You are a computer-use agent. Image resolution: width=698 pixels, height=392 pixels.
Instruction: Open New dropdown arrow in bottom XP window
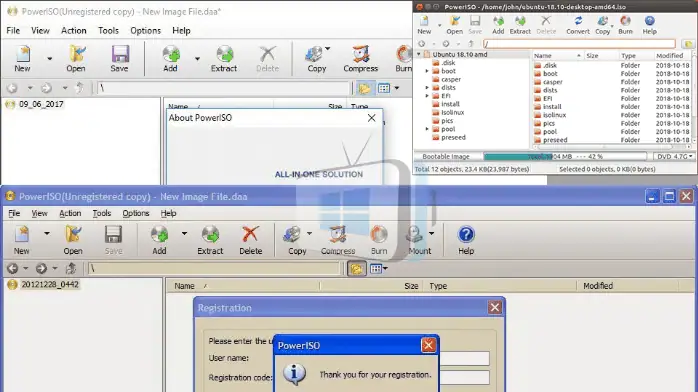47,234
